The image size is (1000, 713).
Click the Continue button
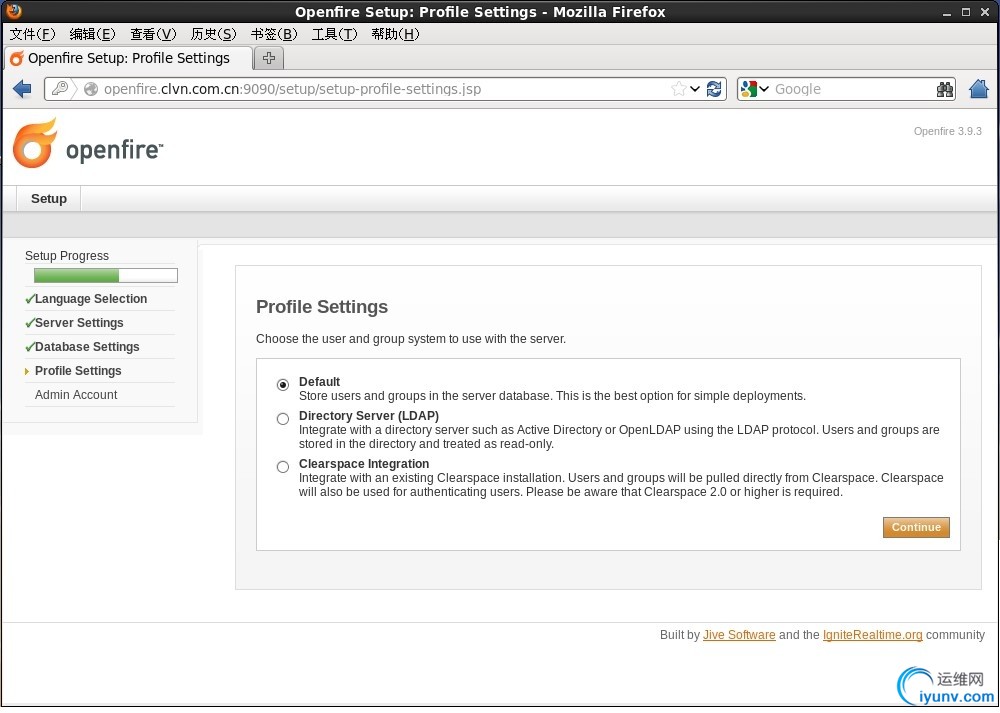916,527
